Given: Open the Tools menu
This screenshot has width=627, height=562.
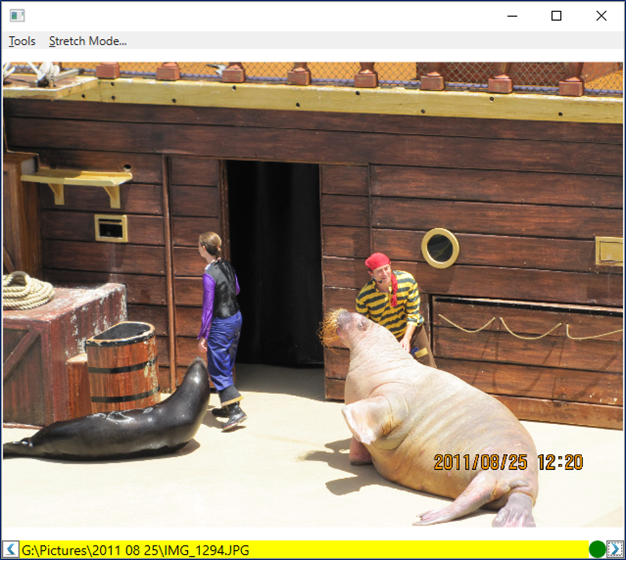Looking at the screenshot, I should click(x=22, y=41).
